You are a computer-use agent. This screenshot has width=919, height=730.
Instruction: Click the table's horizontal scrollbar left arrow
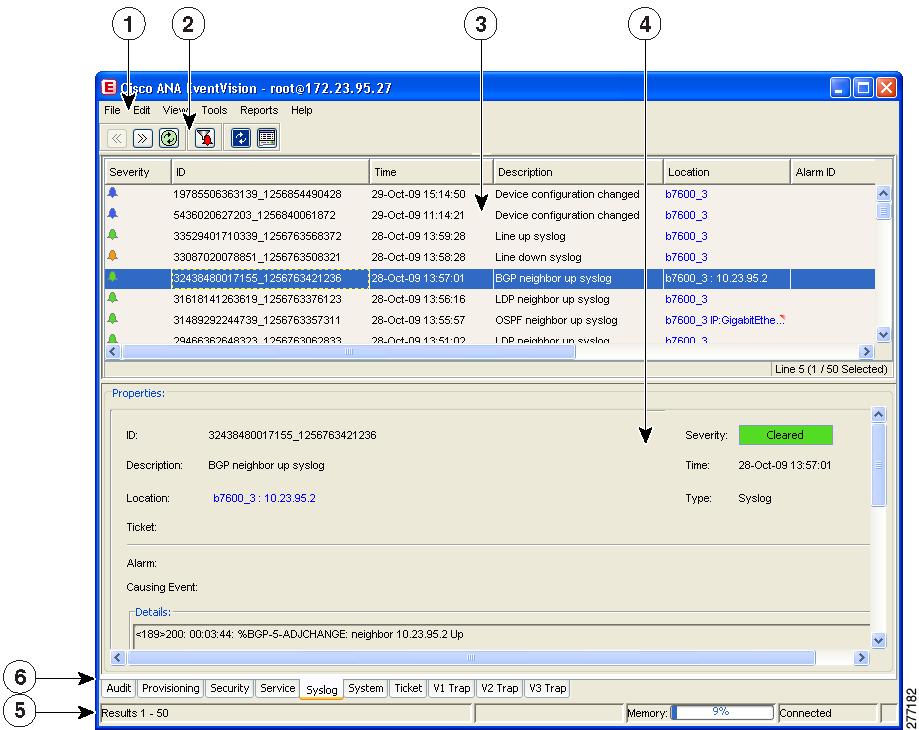(x=113, y=352)
